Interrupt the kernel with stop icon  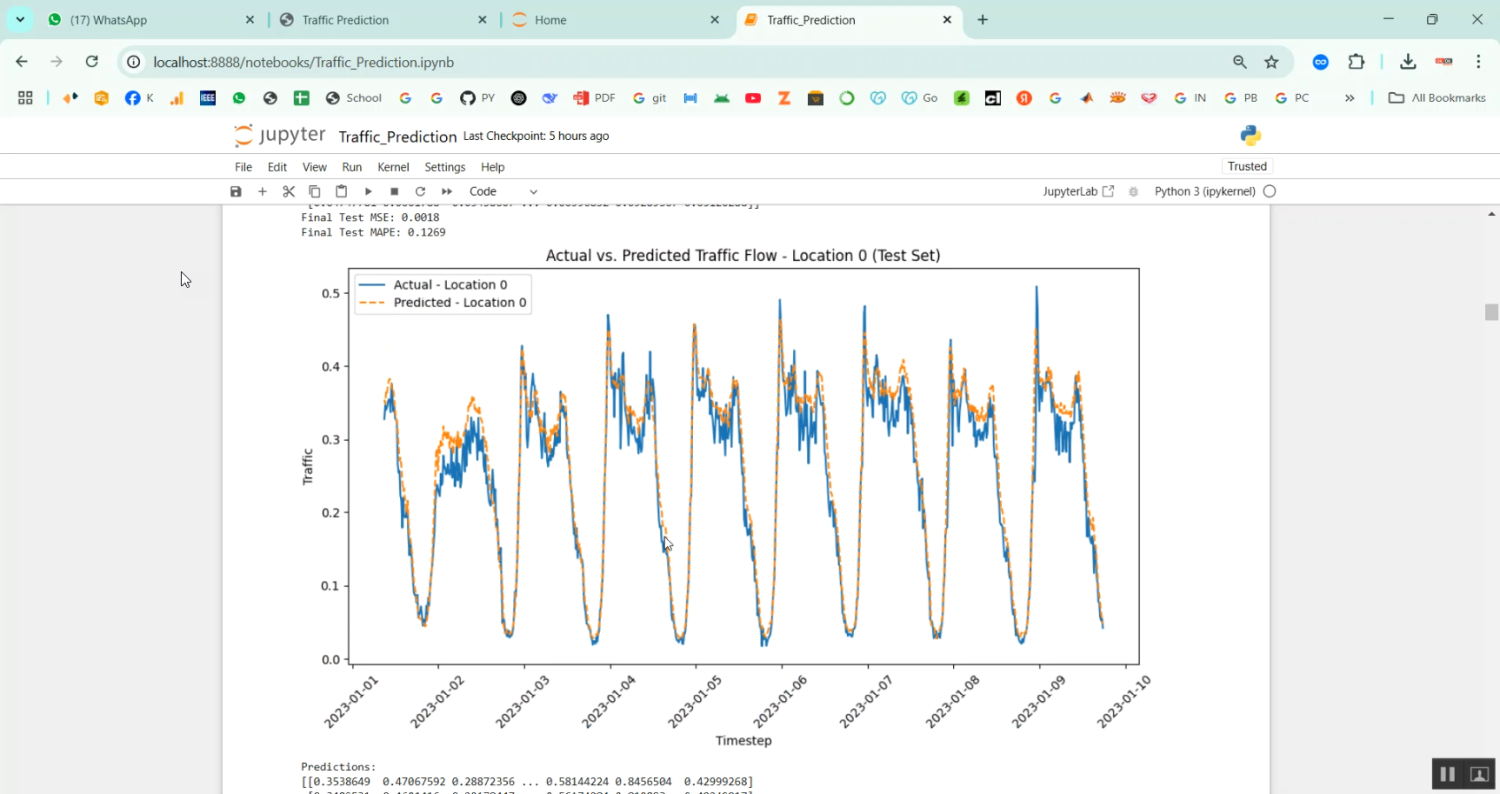tap(394, 191)
